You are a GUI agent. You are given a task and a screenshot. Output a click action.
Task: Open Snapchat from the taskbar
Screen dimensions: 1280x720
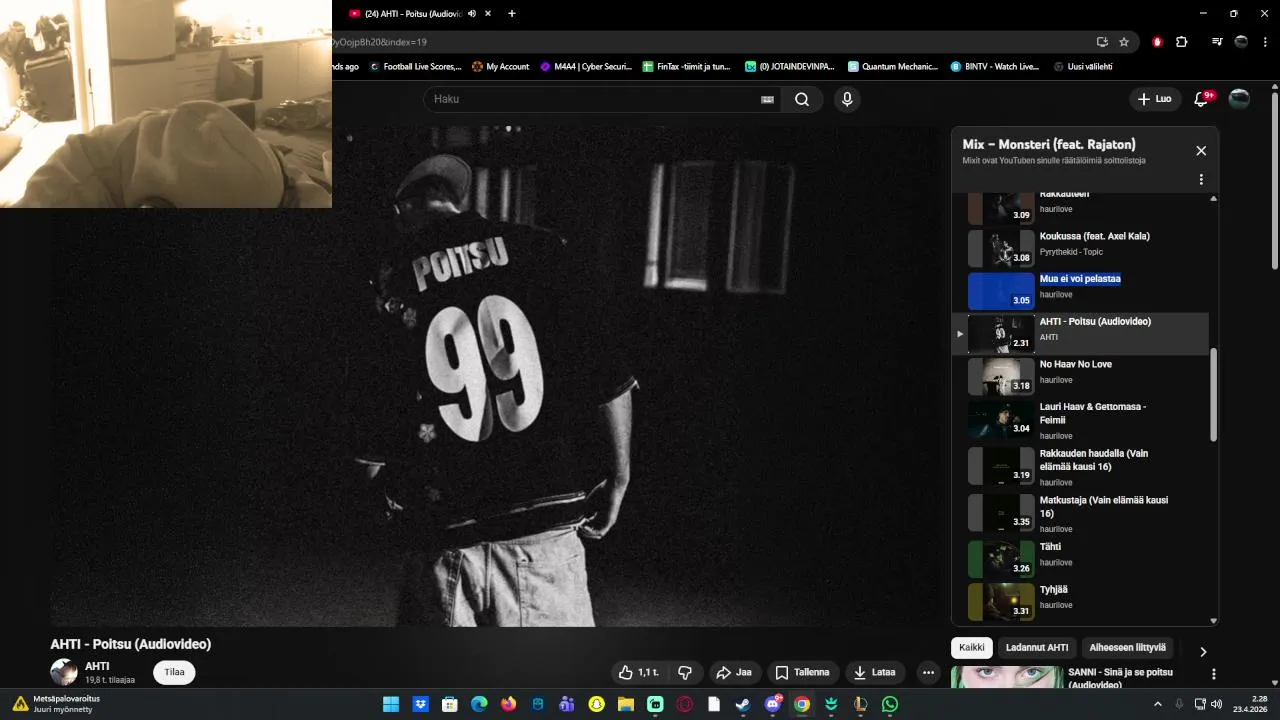tap(597, 704)
